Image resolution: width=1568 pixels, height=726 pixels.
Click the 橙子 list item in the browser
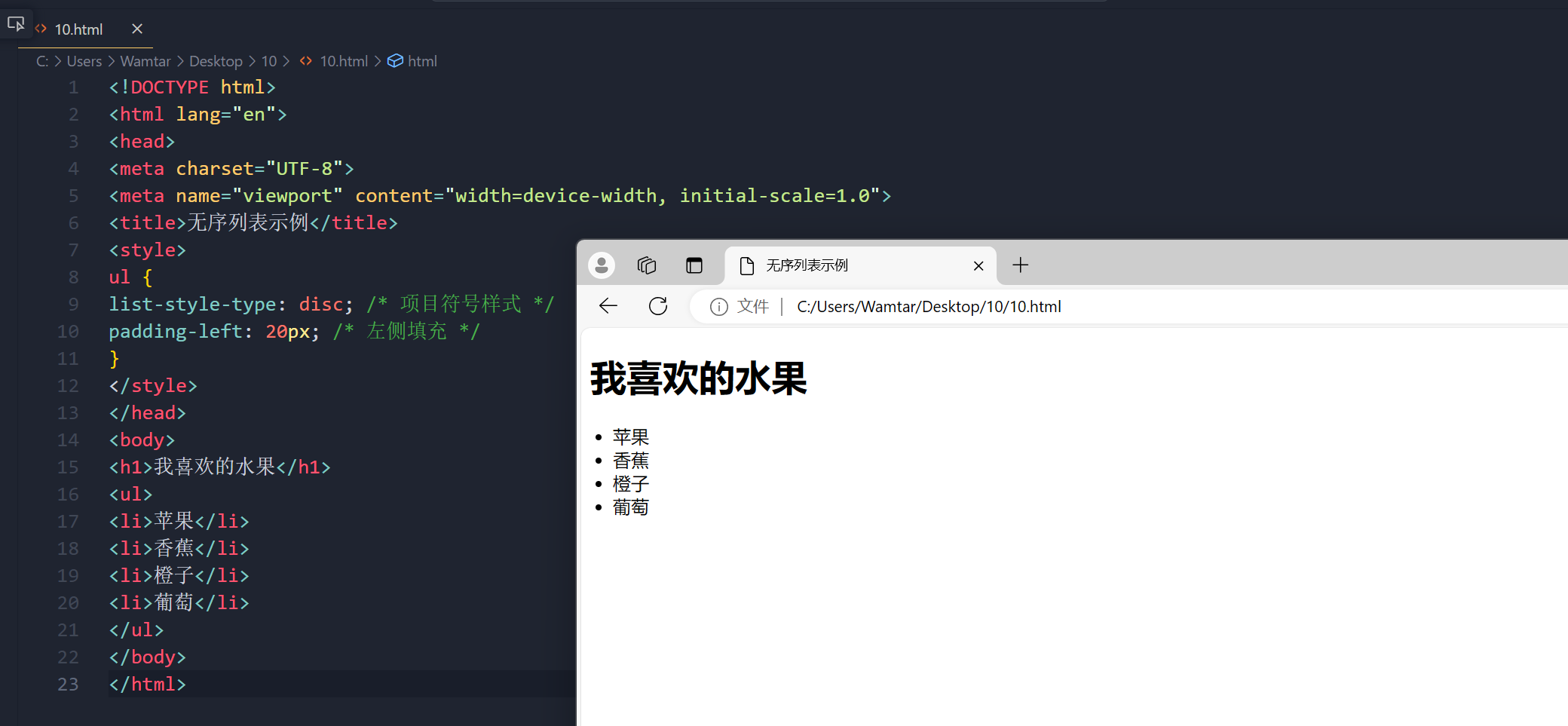click(x=631, y=484)
